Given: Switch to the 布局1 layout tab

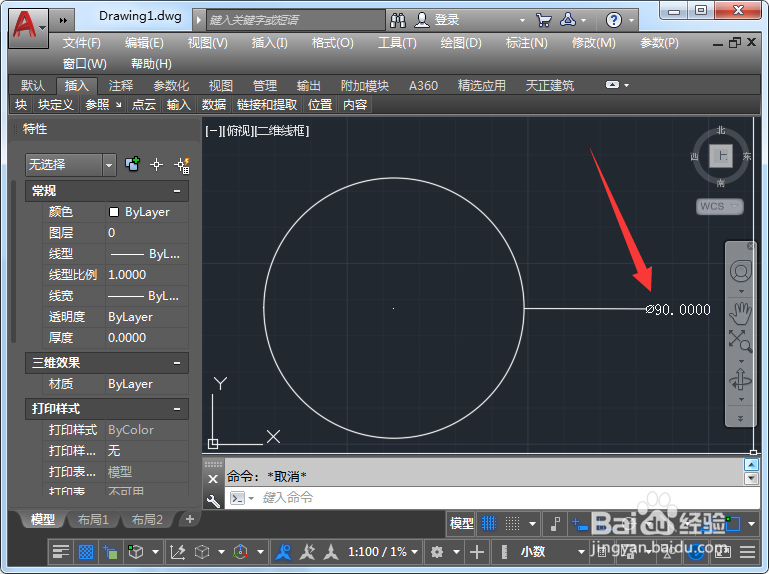Looking at the screenshot, I should point(93,519).
